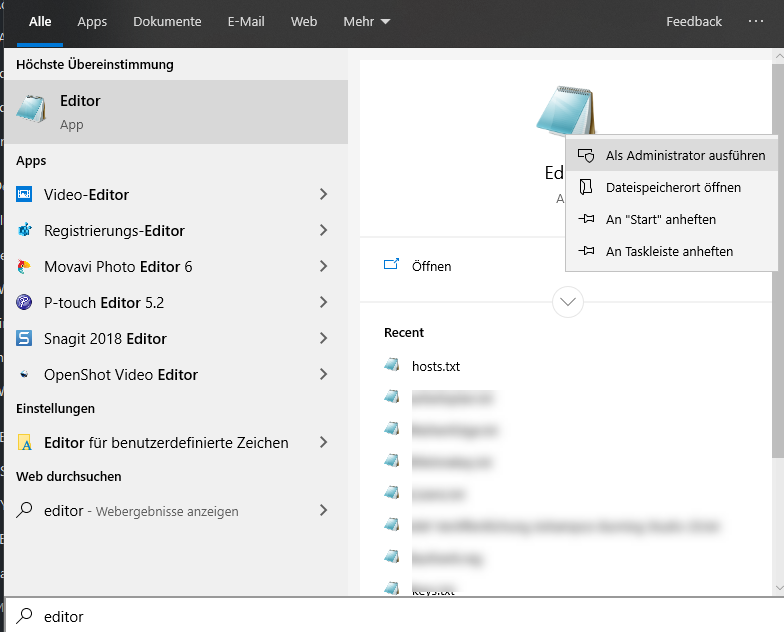The image size is (784, 632).
Task: Click the magnifier icon in the search box
Action: 24,616
